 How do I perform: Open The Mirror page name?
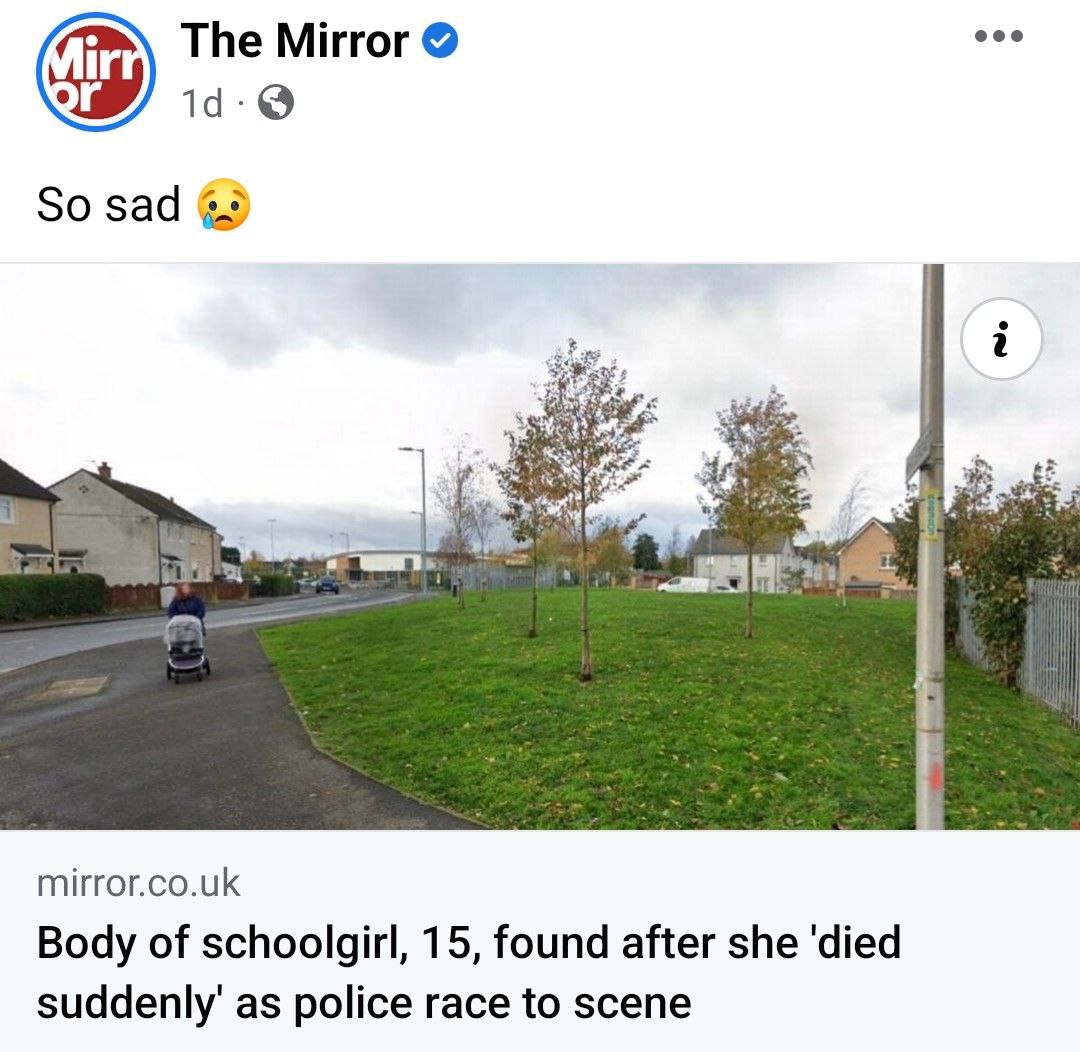point(295,40)
